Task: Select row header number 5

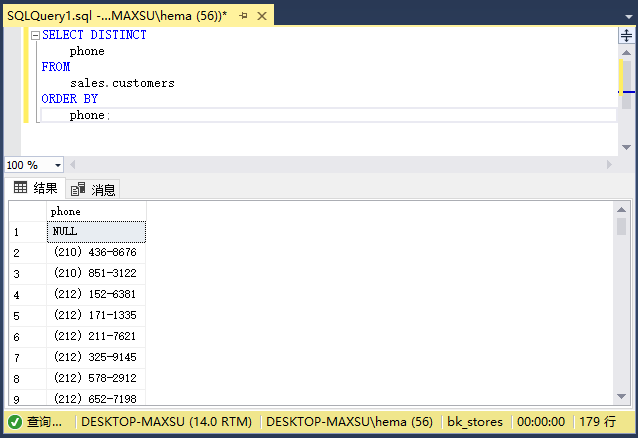Action: tap(28, 316)
